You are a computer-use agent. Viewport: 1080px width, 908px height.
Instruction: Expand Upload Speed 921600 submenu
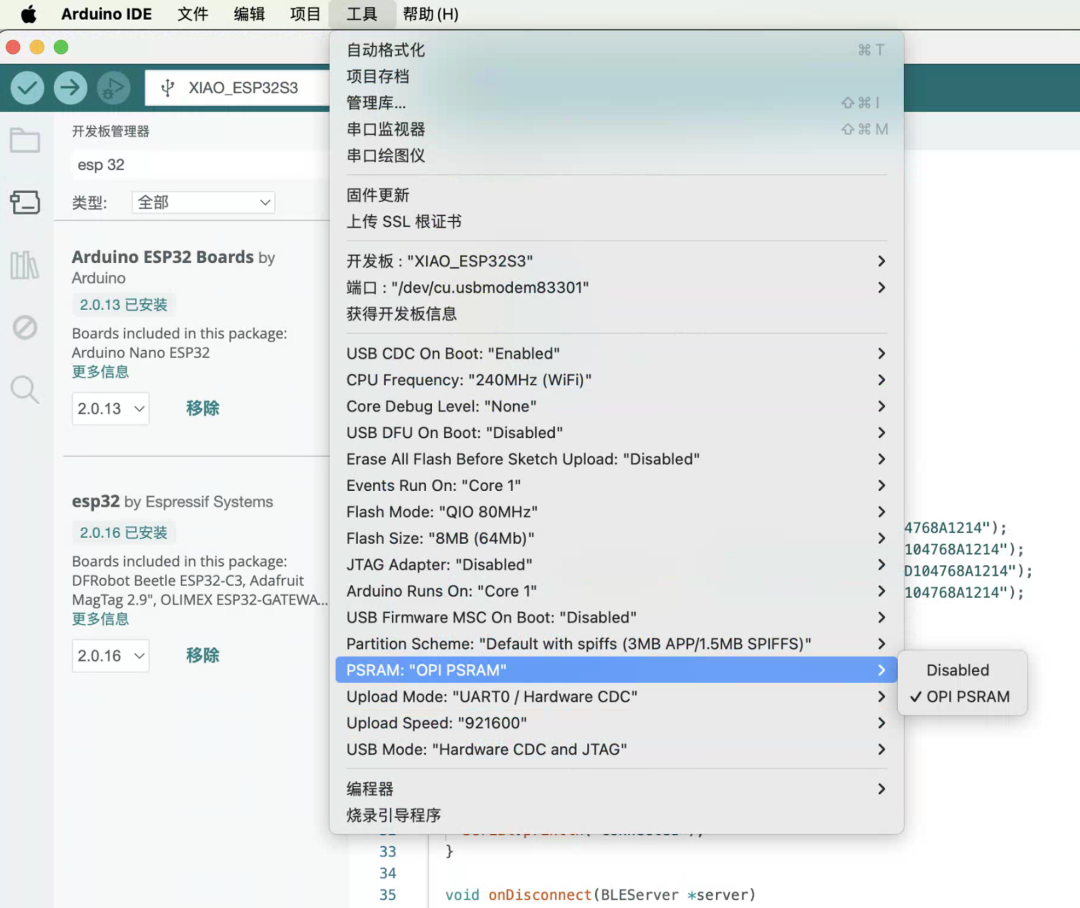tap(616, 723)
